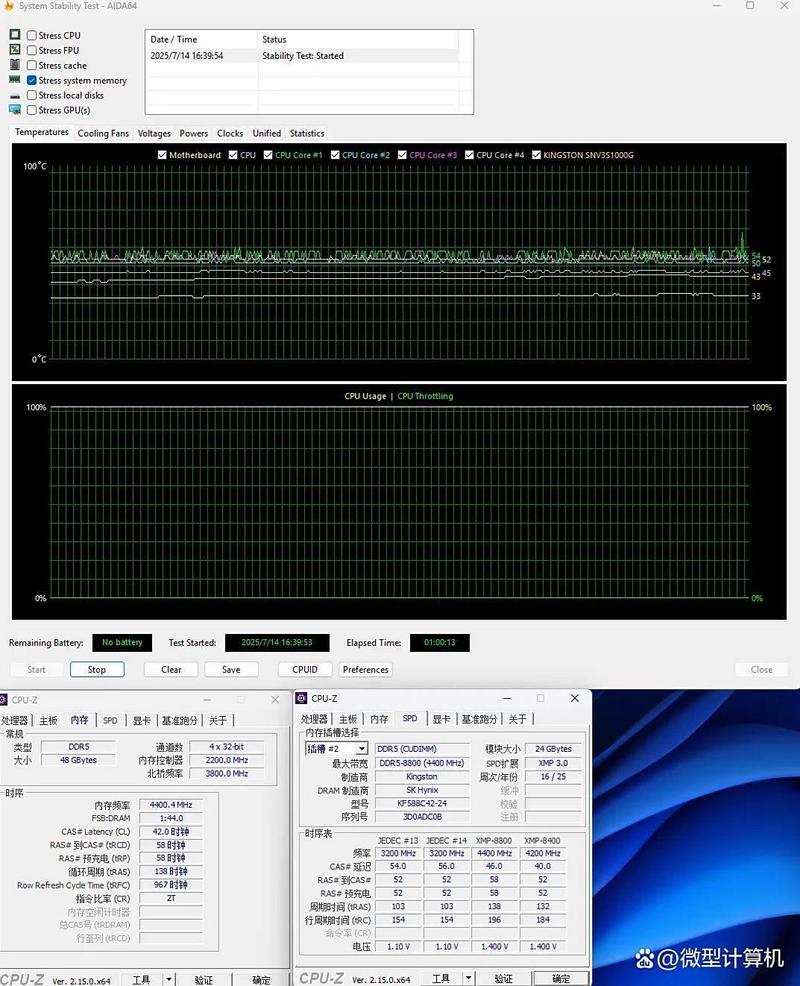The width and height of the screenshot is (800, 986).
Task: Open the SPD tab in left CPU-Z
Action: tap(110, 721)
